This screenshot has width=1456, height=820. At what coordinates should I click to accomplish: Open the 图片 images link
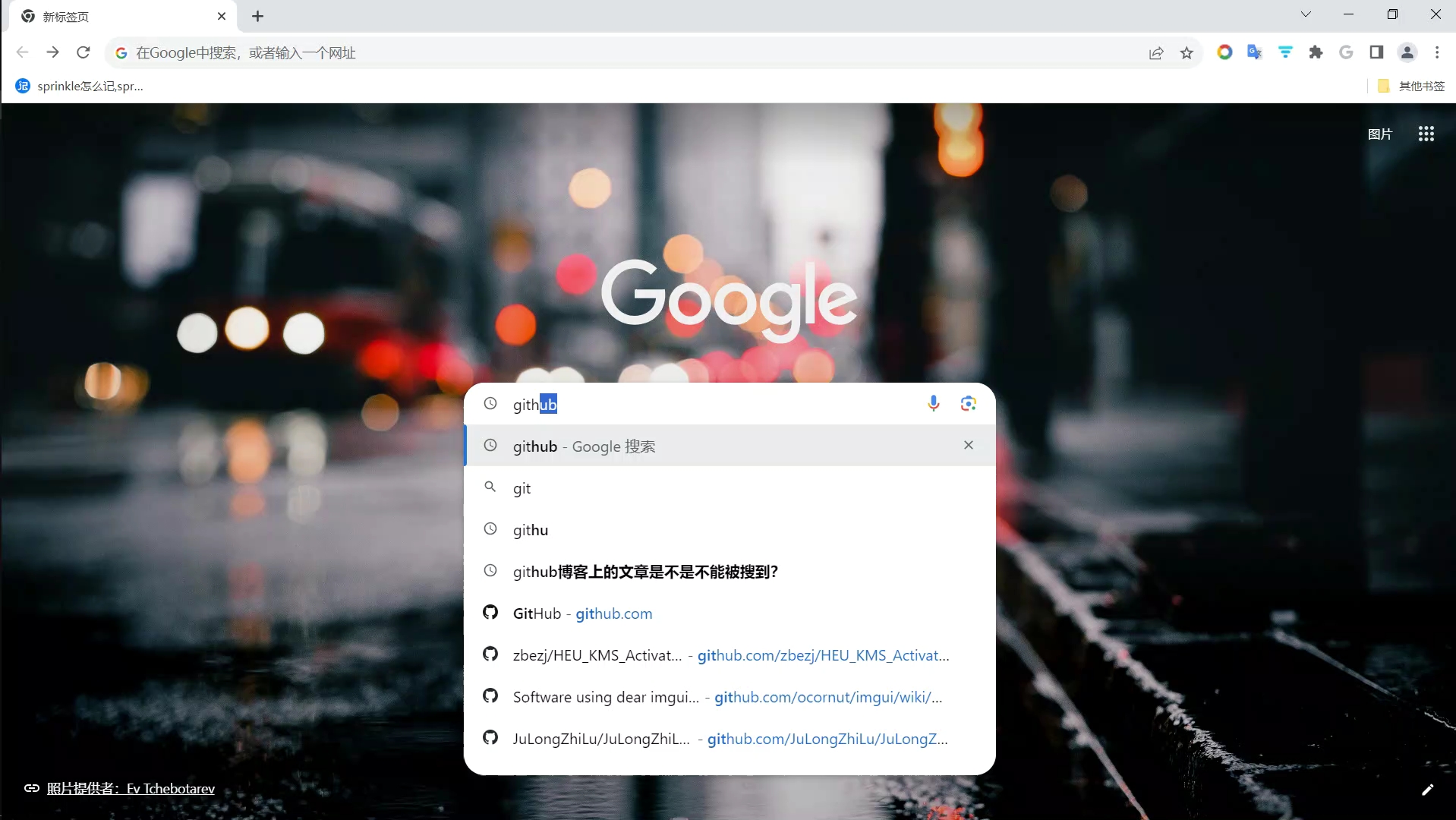[x=1379, y=134]
